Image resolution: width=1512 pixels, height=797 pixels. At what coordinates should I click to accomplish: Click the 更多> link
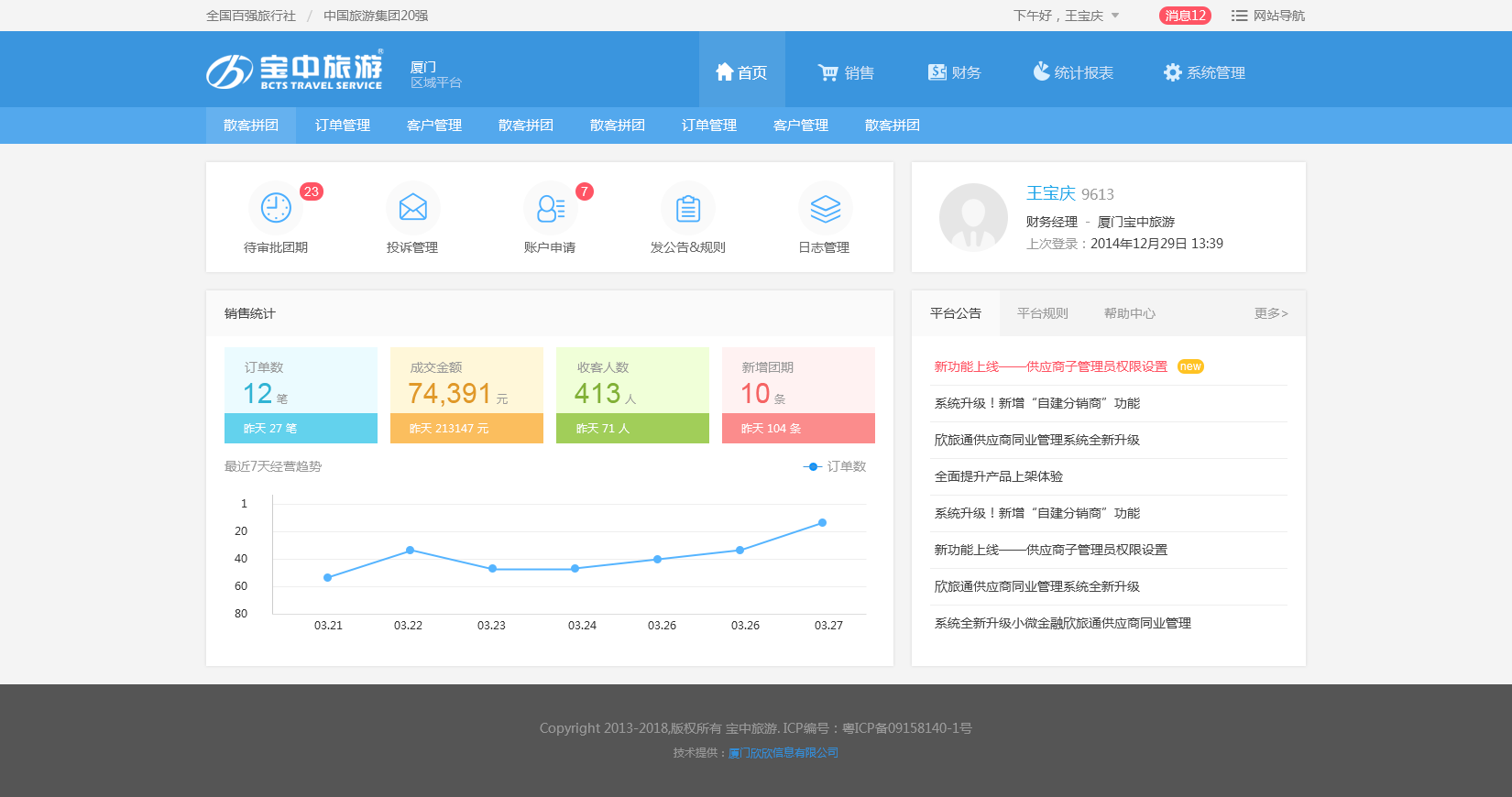pyautogui.click(x=1271, y=313)
